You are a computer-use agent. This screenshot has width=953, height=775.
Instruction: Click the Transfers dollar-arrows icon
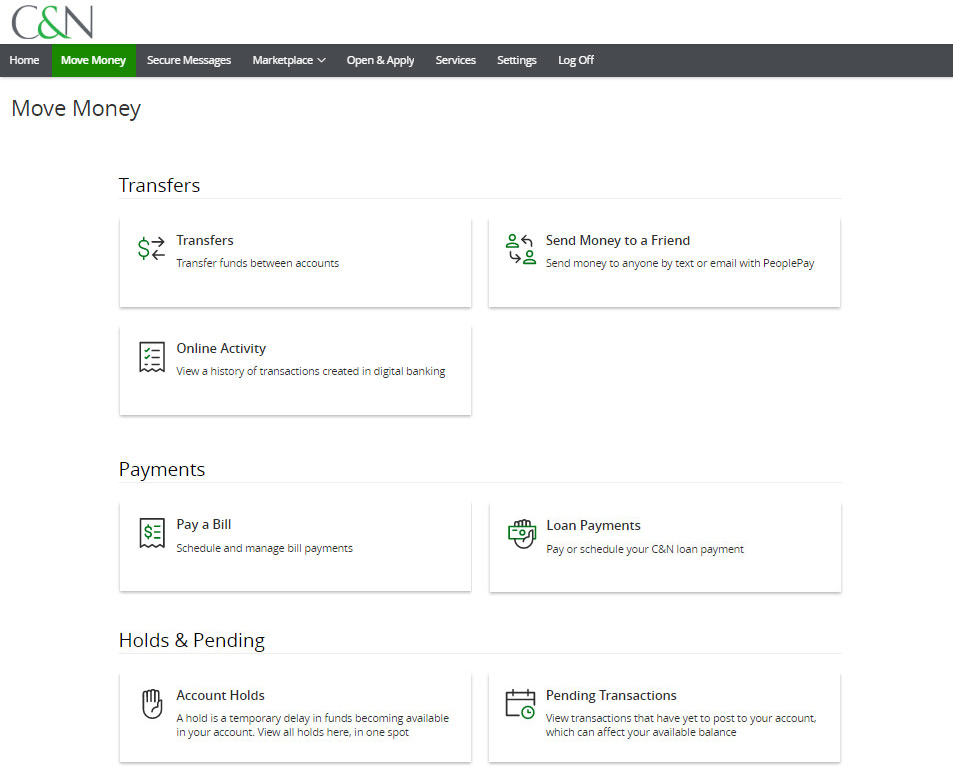tap(151, 249)
